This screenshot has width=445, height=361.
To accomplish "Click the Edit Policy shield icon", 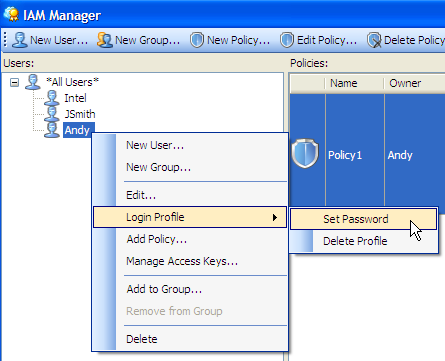I will [287, 40].
